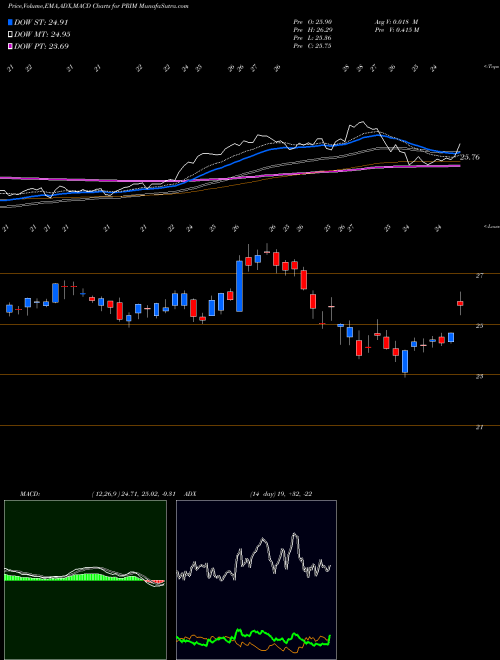Click the white DOW MT legend swatch
Image resolution: width=500 pixels, height=660 pixels.
[x=11, y=35]
